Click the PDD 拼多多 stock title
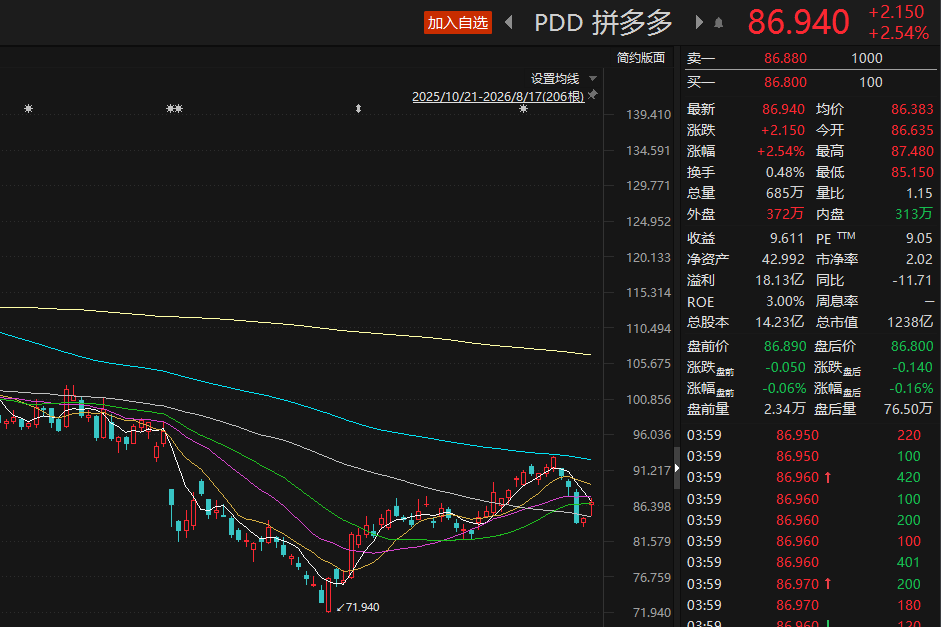 (603, 23)
